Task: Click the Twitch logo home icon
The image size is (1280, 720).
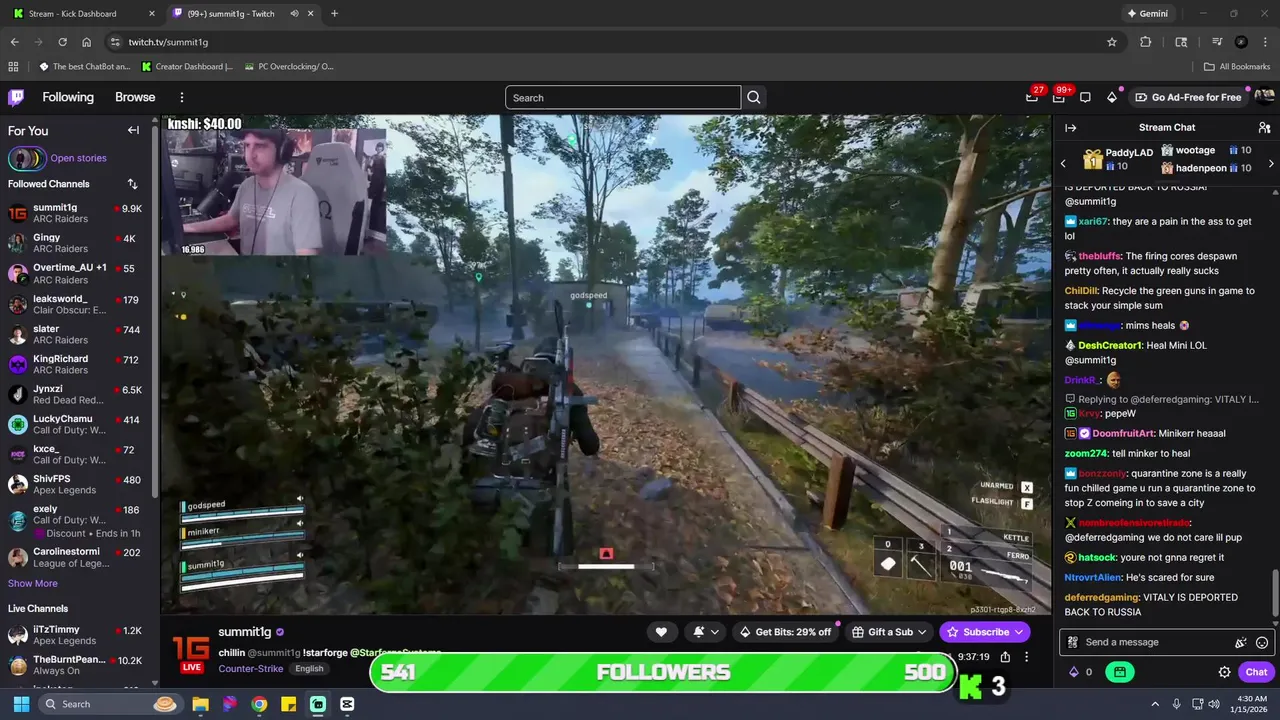Action: tap(16, 97)
